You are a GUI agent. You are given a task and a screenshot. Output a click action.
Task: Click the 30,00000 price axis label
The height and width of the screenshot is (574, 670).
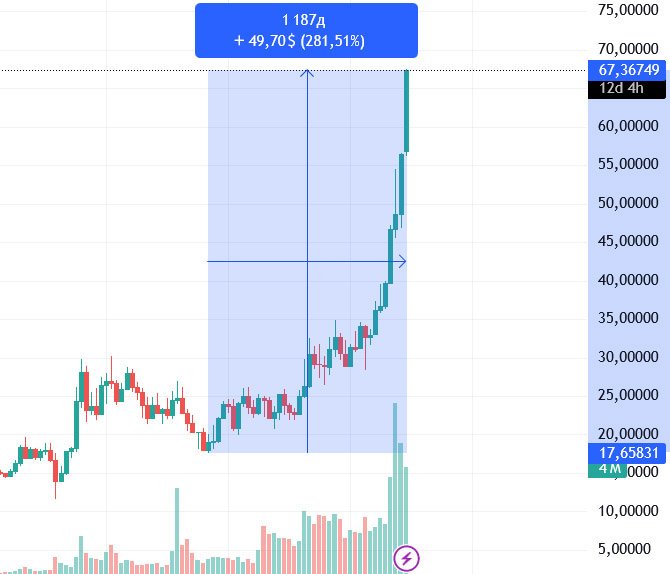pyautogui.click(x=626, y=357)
